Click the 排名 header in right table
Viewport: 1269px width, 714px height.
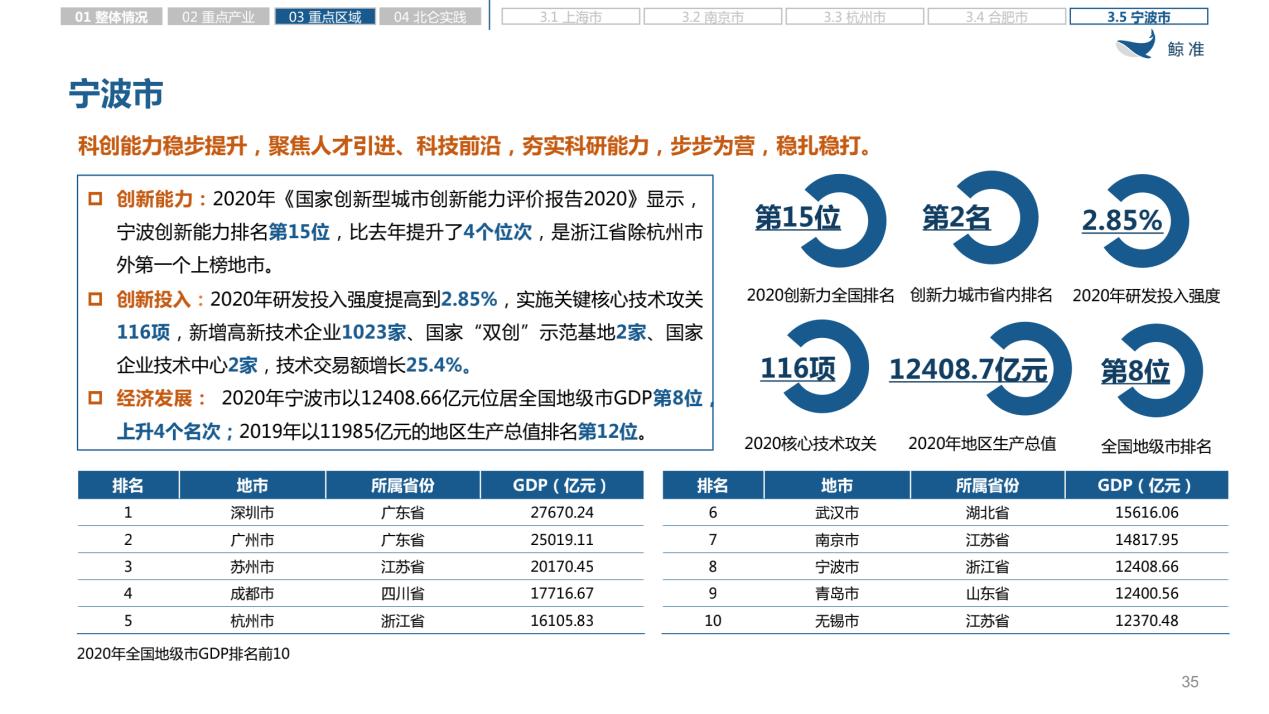tap(713, 486)
